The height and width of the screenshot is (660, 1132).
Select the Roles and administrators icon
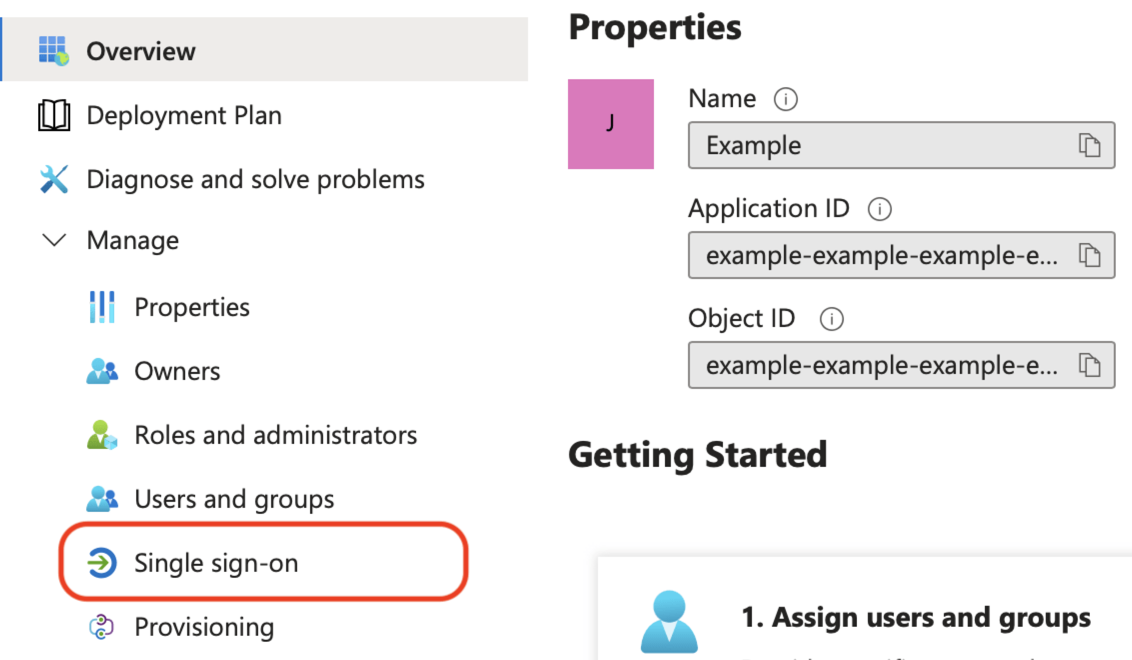pos(102,434)
